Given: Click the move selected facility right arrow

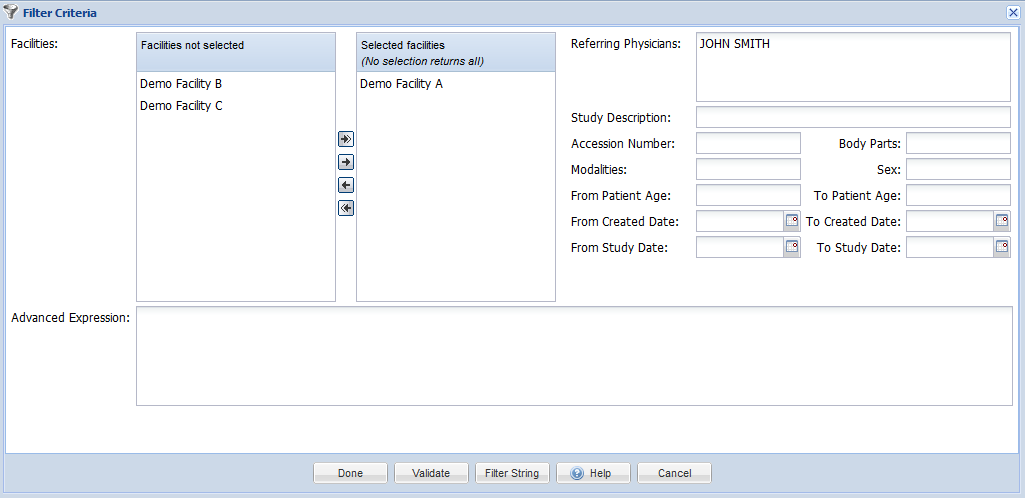Looking at the screenshot, I should [346, 162].
